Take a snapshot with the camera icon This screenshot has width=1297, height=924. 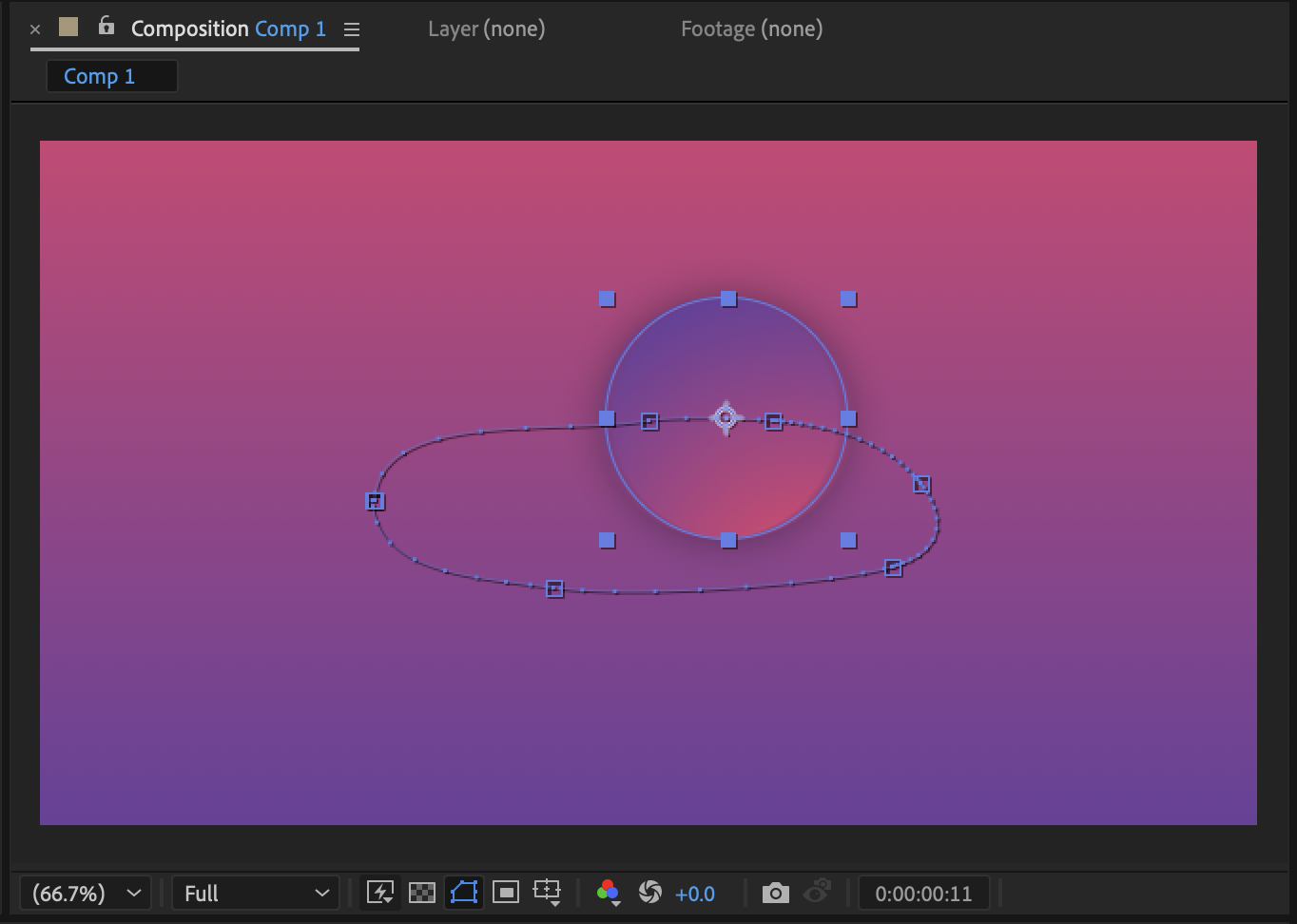[x=776, y=894]
